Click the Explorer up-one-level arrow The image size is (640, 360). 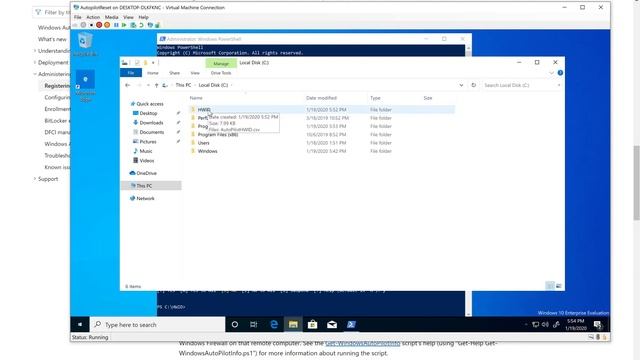point(156,85)
